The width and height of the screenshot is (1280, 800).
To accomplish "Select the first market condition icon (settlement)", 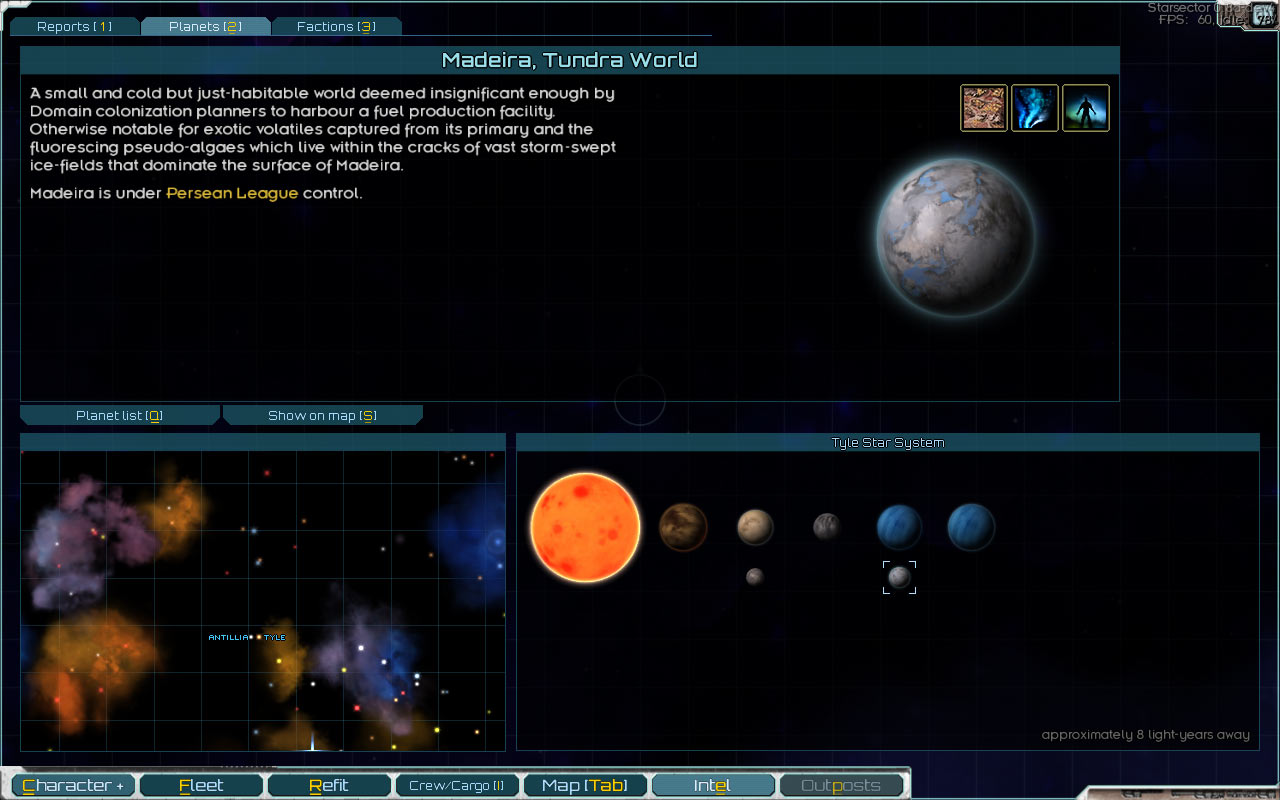I will [x=984, y=108].
